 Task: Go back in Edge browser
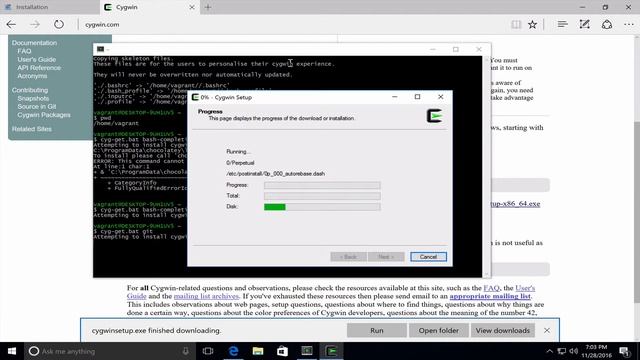pos(11,24)
